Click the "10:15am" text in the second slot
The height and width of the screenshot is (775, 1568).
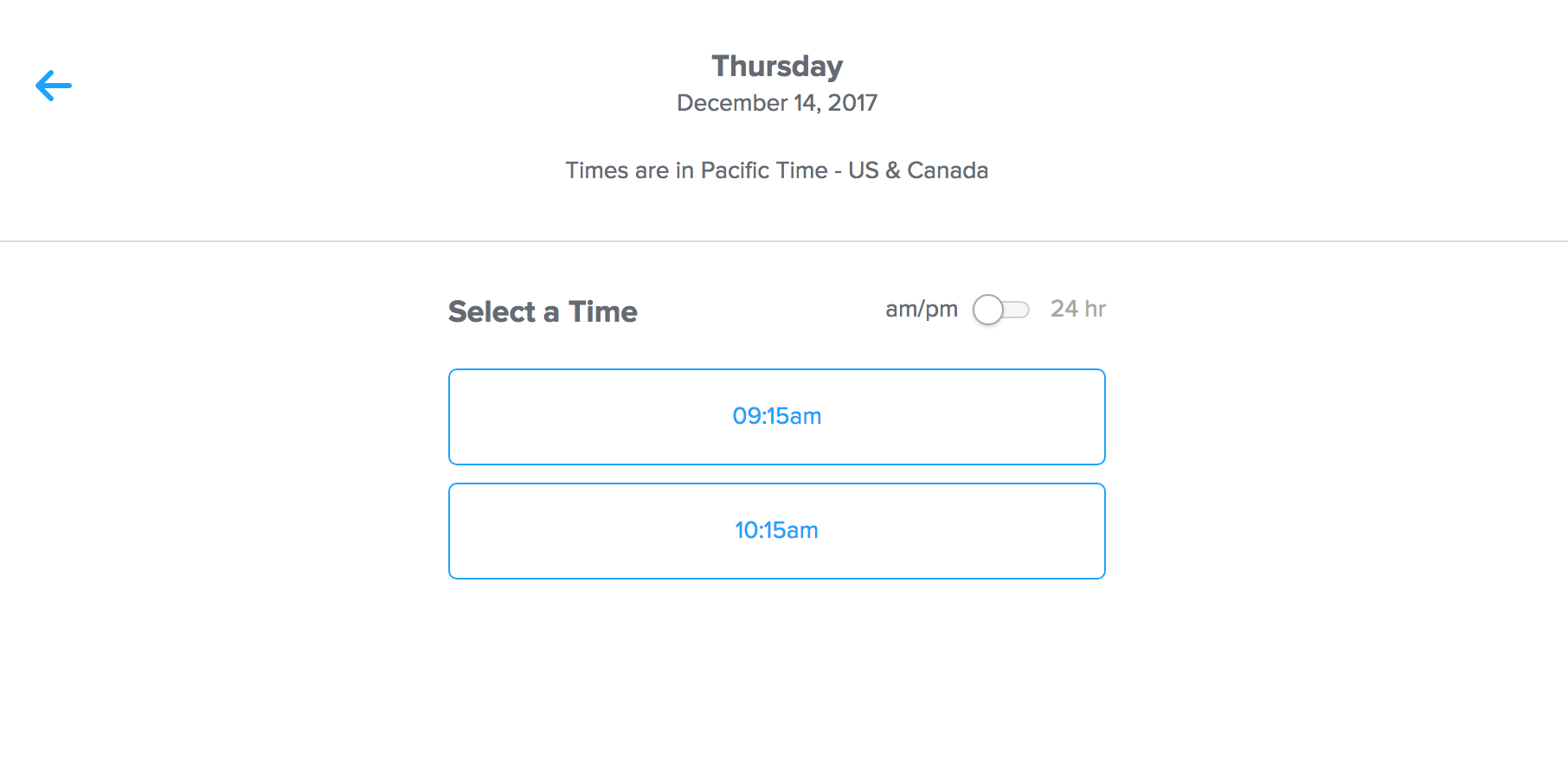pos(776,530)
